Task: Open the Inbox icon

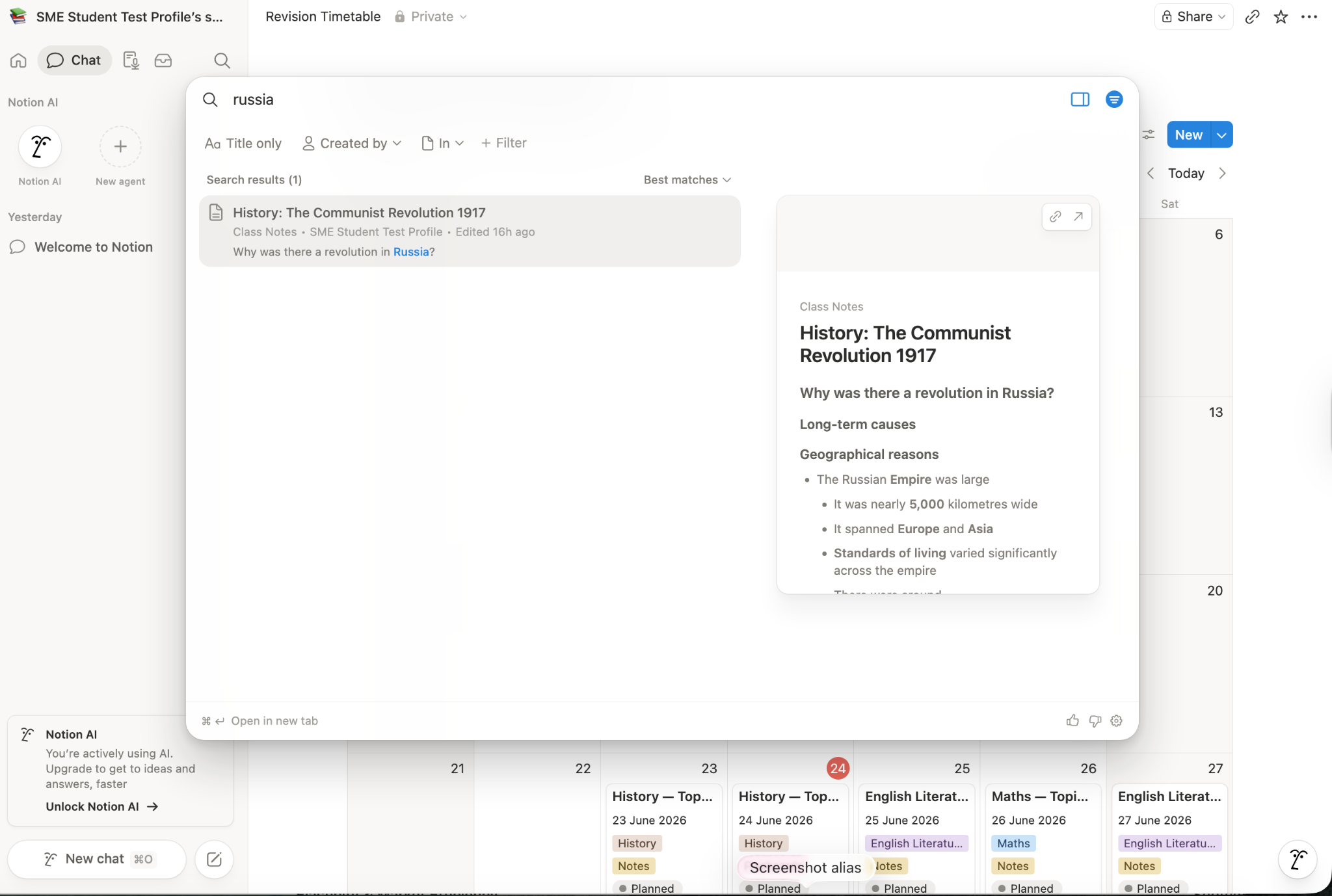Action: pyautogui.click(x=163, y=60)
